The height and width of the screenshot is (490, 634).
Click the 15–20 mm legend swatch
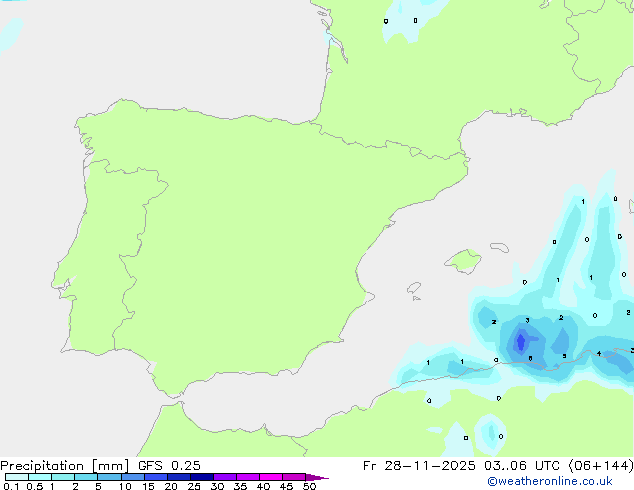pyautogui.click(x=156, y=477)
